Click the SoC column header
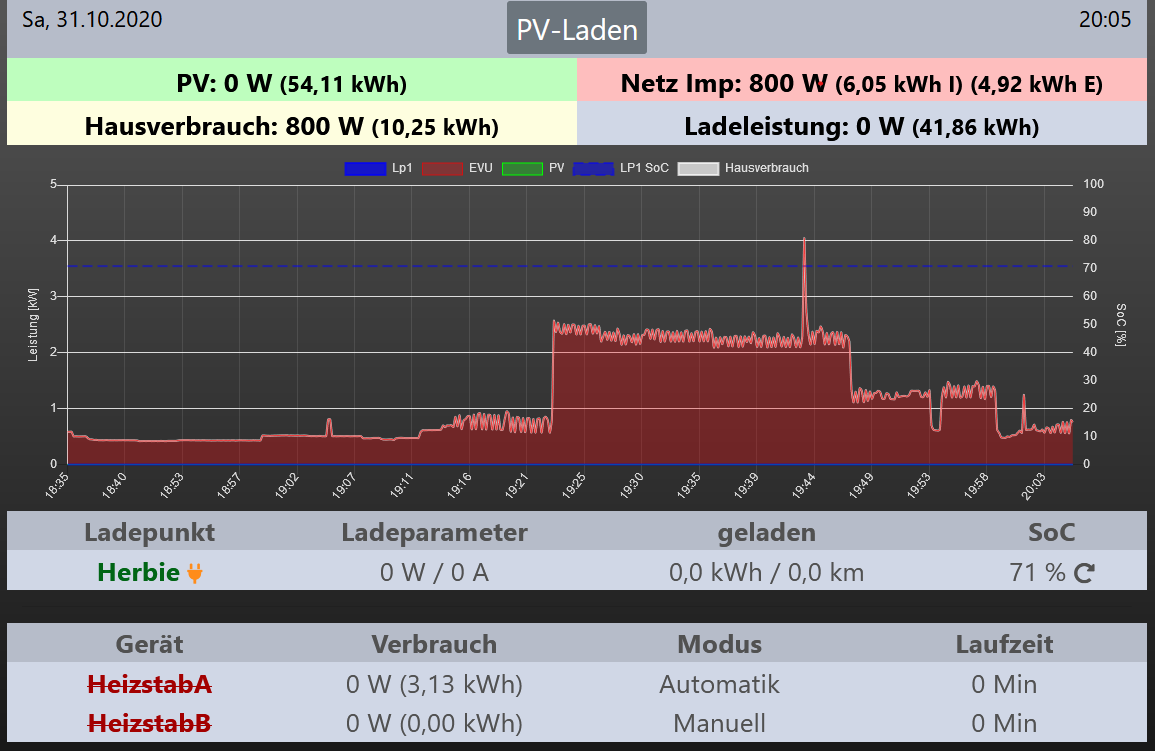This screenshot has width=1155, height=751. coord(1051,532)
